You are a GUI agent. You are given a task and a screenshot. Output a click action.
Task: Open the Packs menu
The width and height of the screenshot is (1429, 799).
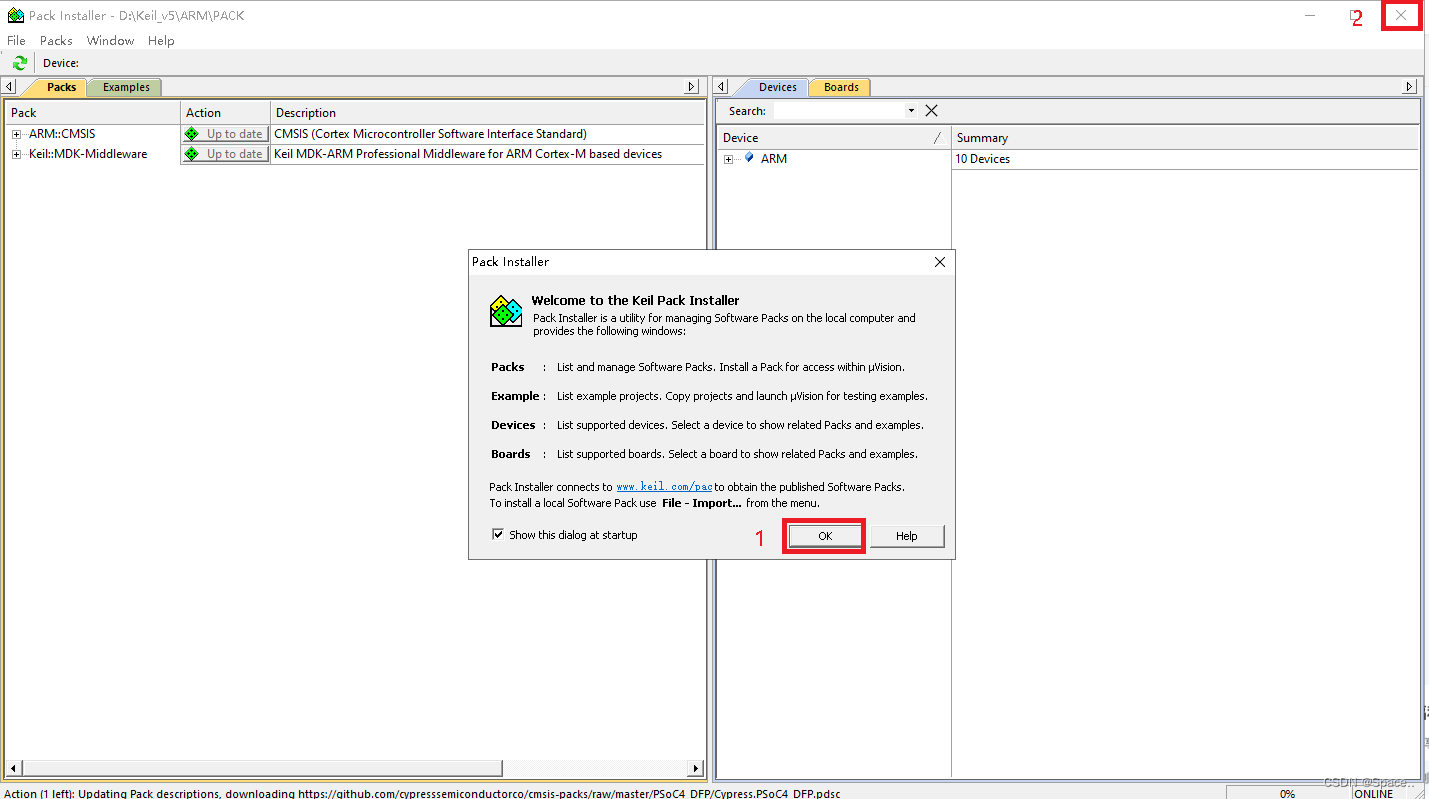[x=56, y=41]
